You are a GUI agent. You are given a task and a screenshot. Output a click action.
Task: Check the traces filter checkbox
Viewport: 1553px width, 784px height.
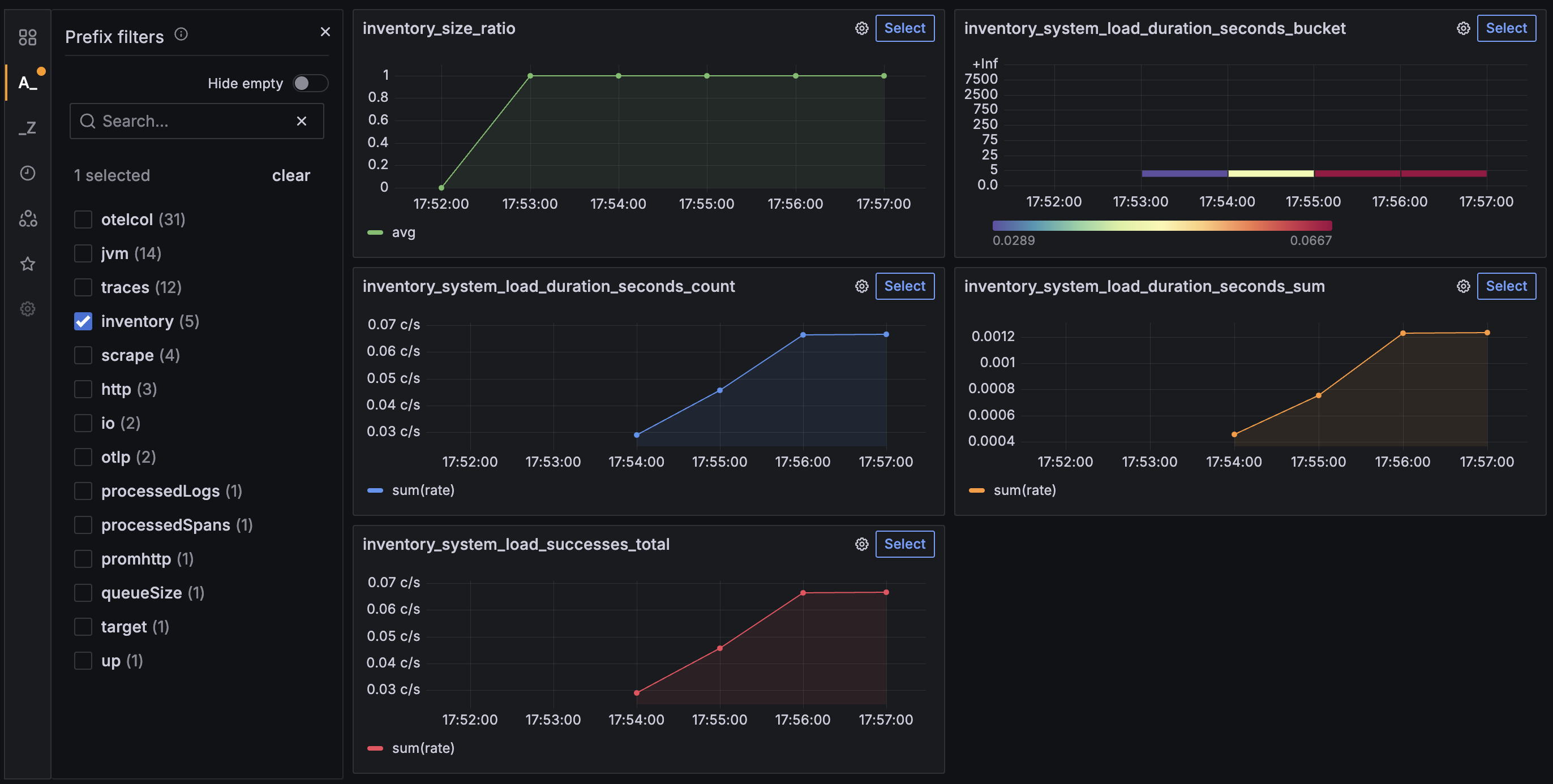point(83,287)
